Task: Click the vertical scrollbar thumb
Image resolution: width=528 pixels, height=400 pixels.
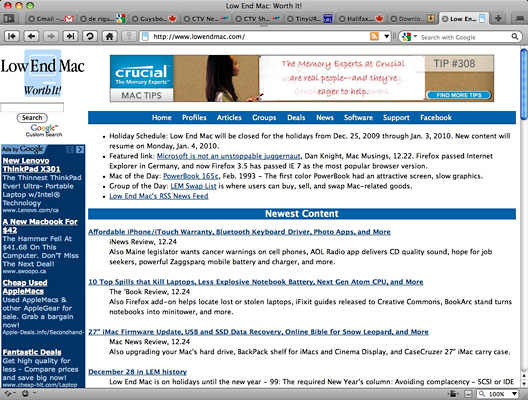Action: pyautogui.click(x=524, y=84)
